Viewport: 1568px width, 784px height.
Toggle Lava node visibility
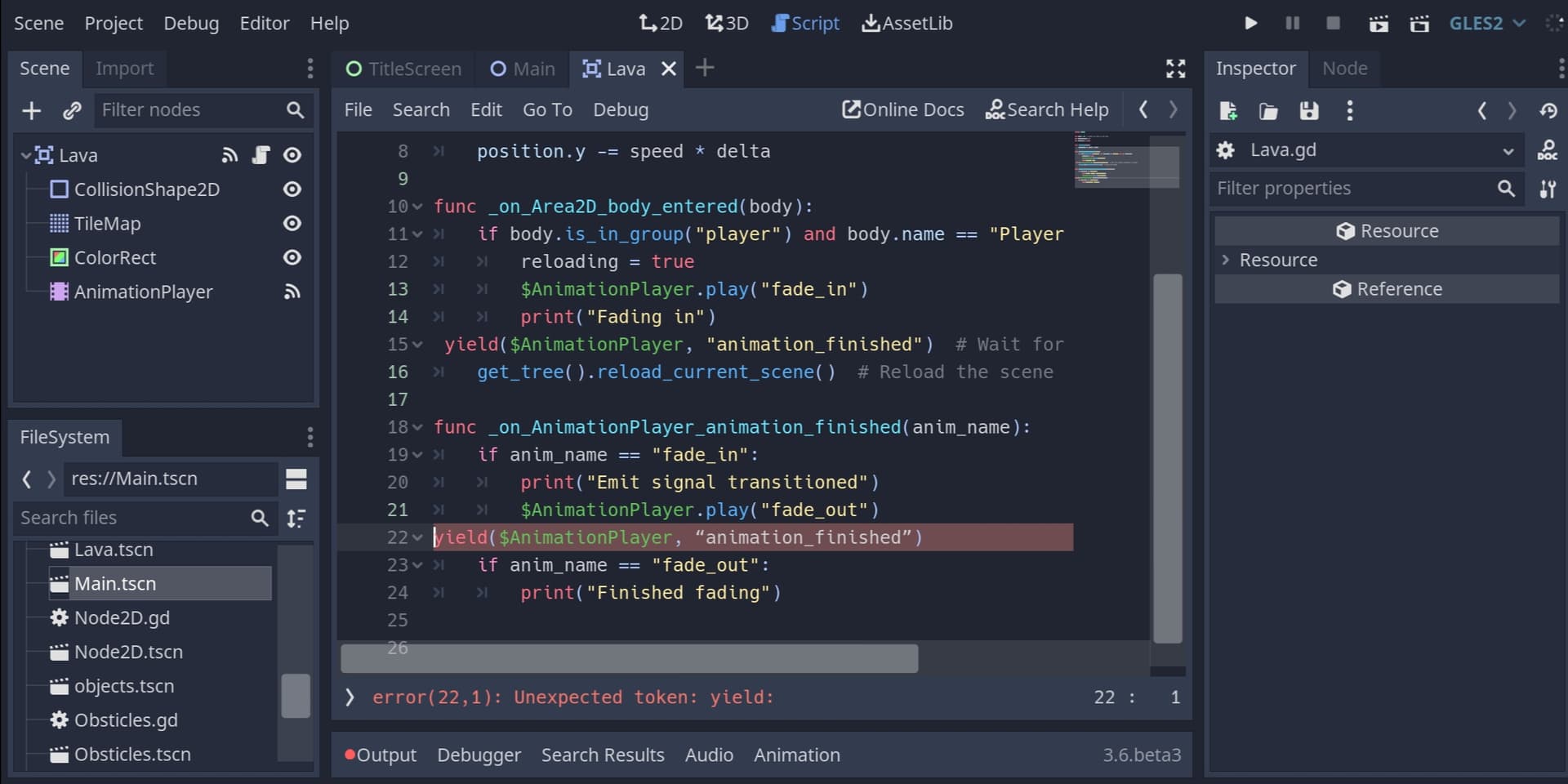coord(292,155)
